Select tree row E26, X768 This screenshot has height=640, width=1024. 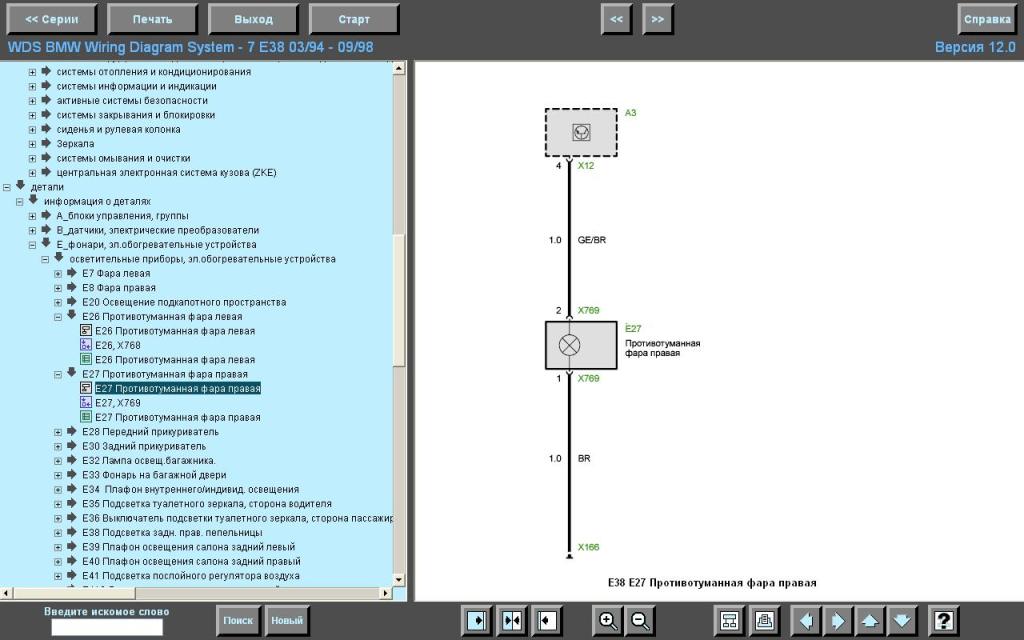pos(118,345)
